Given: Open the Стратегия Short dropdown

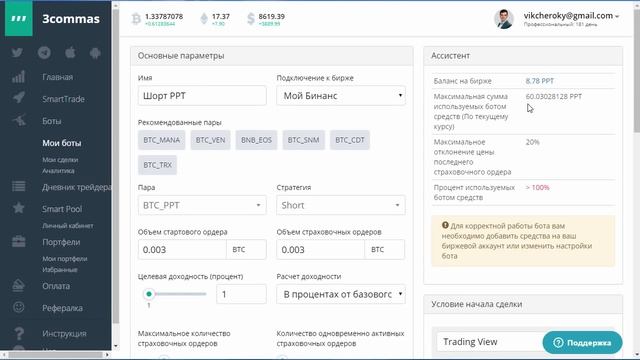Looking at the screenshot, I should pos(341,205).
